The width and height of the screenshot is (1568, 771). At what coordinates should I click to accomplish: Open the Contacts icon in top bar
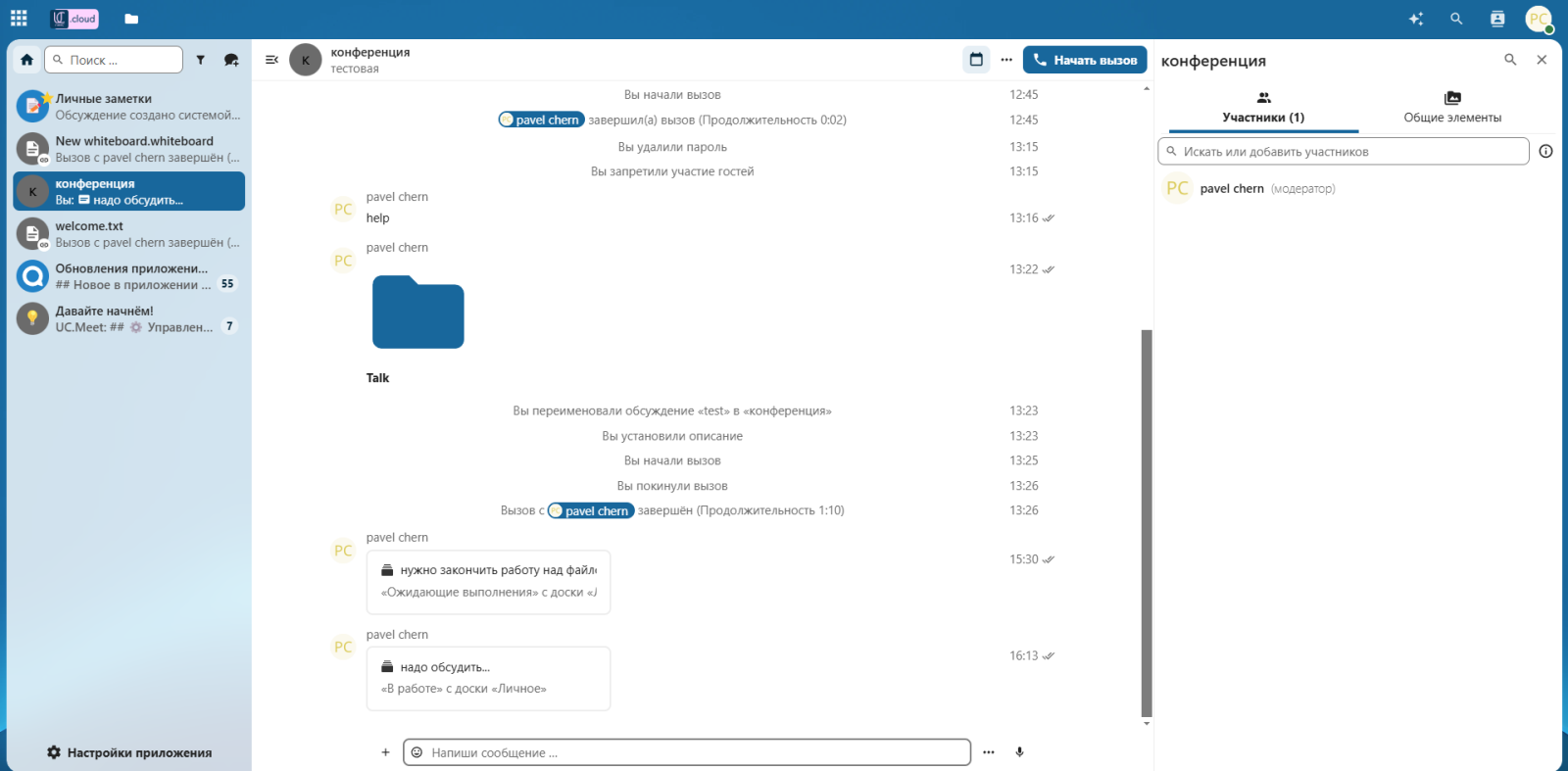[x=1497, y=19]
